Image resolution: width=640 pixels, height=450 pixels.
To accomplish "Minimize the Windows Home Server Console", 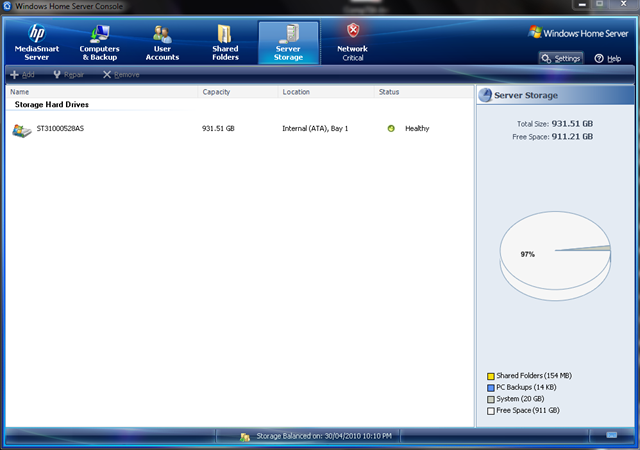I will 582,4.
